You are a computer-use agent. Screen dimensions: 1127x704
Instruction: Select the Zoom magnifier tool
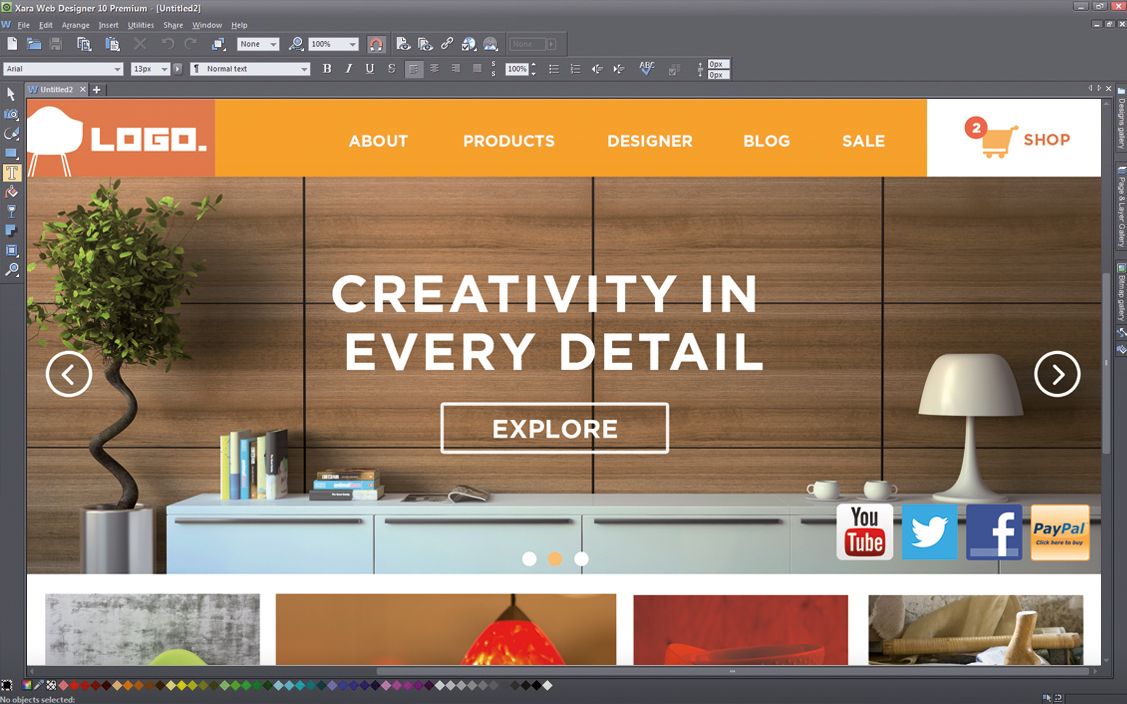pos(11,270)
